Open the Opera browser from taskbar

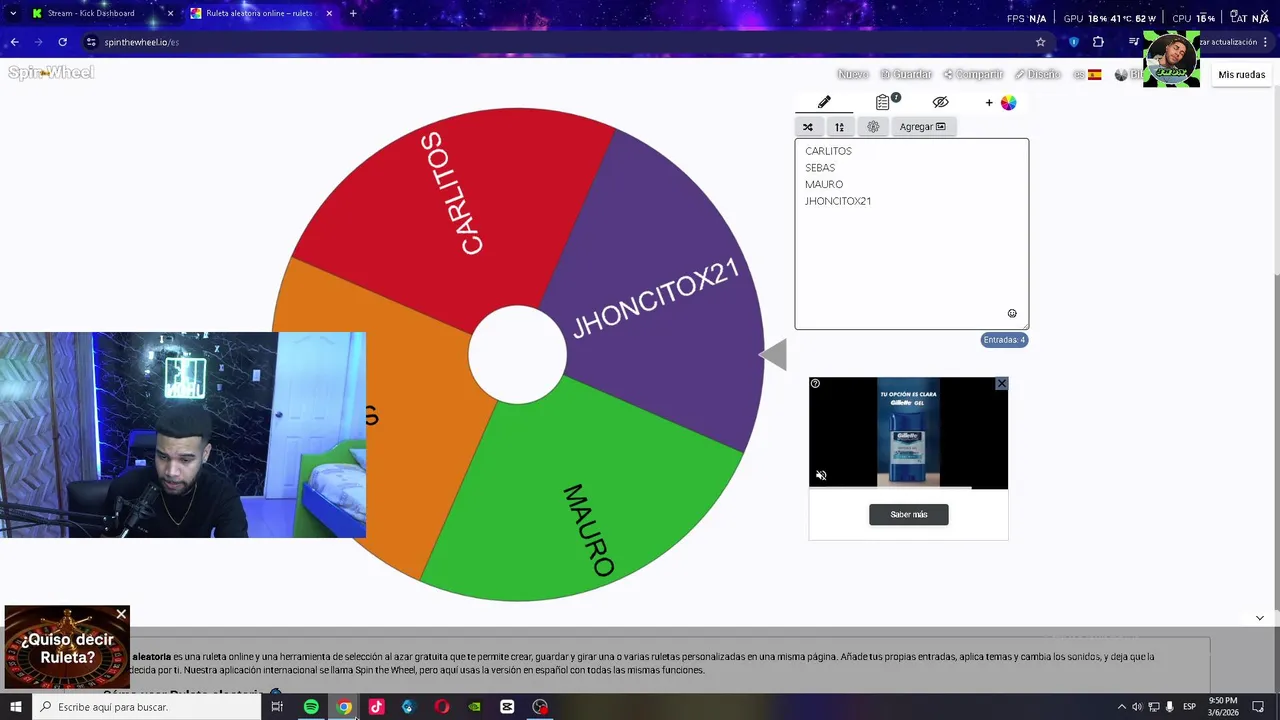[442, 707]
